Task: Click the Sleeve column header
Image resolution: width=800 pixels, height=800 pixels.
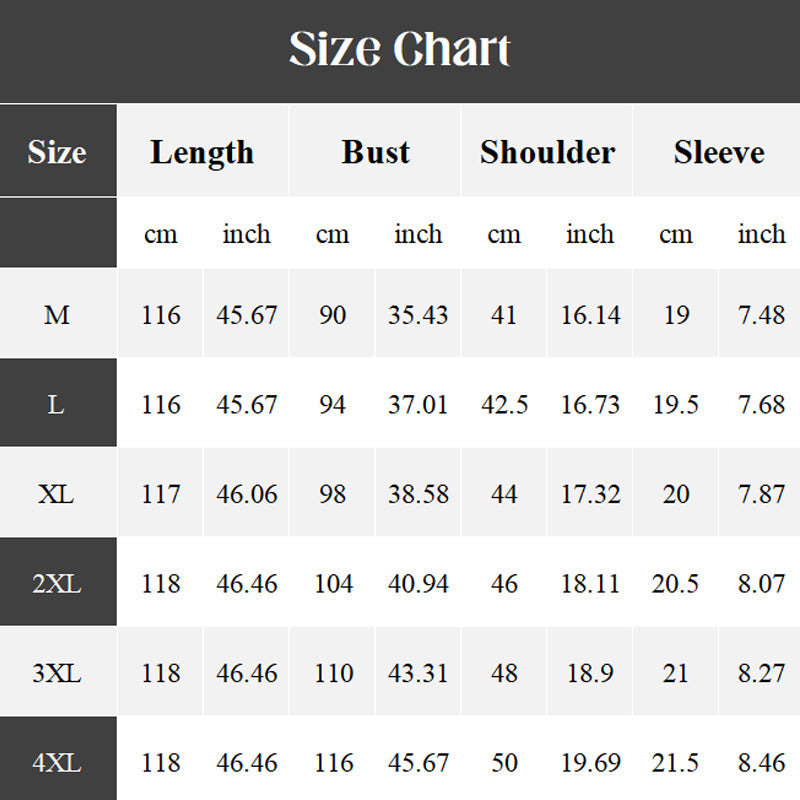Action: pos(718,152)
